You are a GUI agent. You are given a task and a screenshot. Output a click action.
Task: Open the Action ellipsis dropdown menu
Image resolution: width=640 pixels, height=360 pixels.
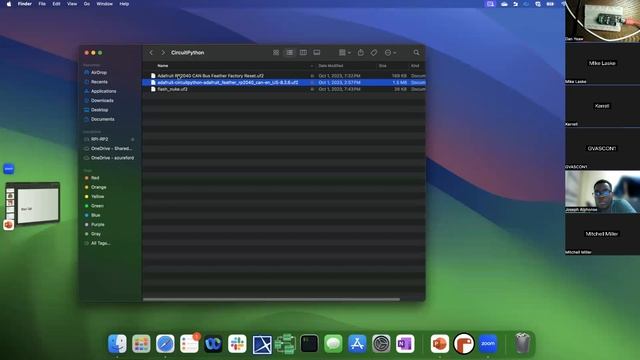coord(390,53)
